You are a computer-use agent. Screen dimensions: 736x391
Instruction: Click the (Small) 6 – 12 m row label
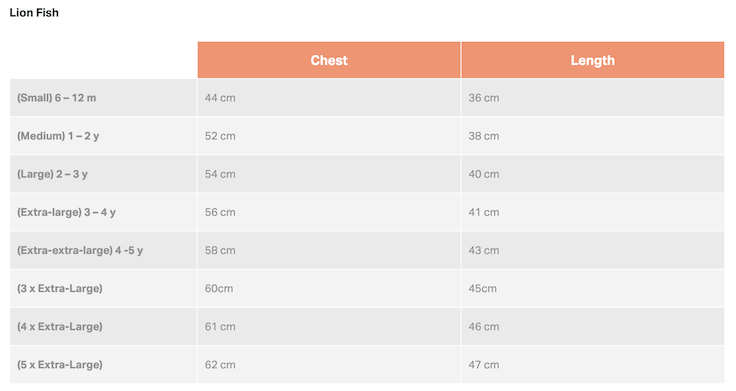[x=57, y=98]
